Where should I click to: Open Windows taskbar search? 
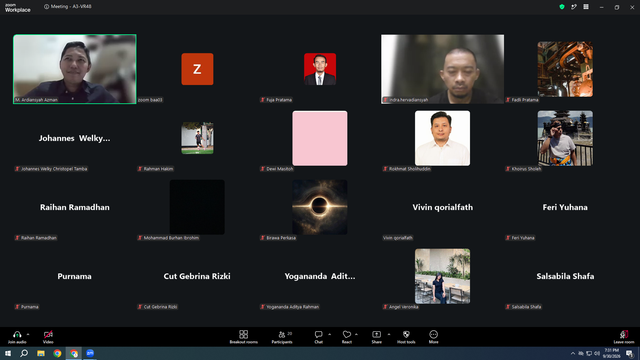tap(24, 353)
